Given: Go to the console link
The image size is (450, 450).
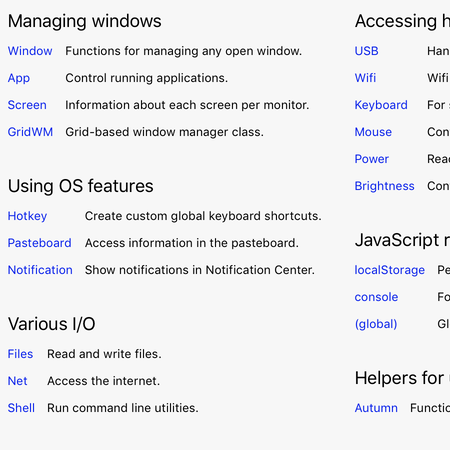Looking at the screenshot, I should pyautogui.click(x=376, y=297).
